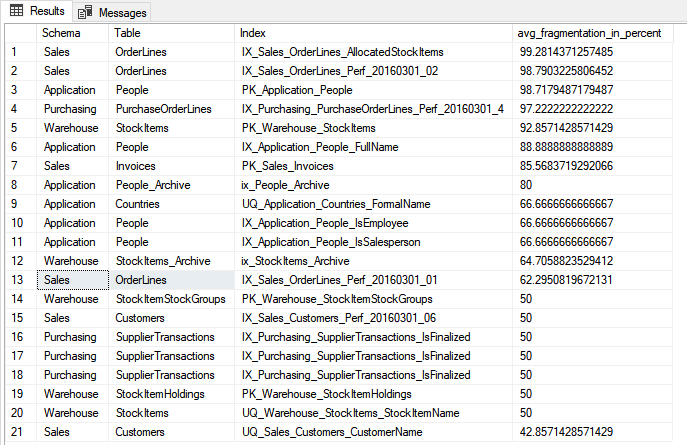Click the PK_Sales_Invoices index cell

point(373,166)
